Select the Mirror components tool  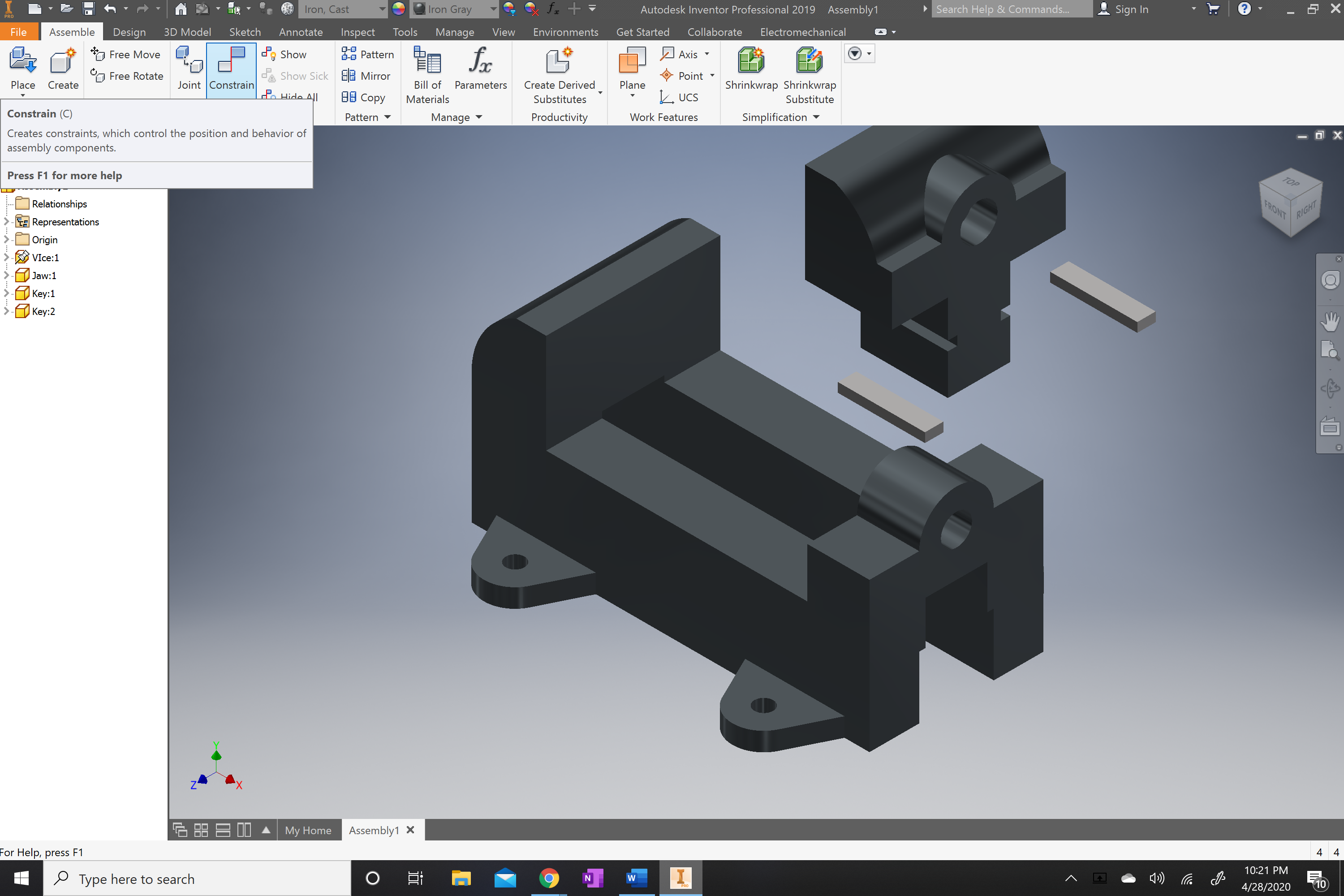tap(366, 75)
